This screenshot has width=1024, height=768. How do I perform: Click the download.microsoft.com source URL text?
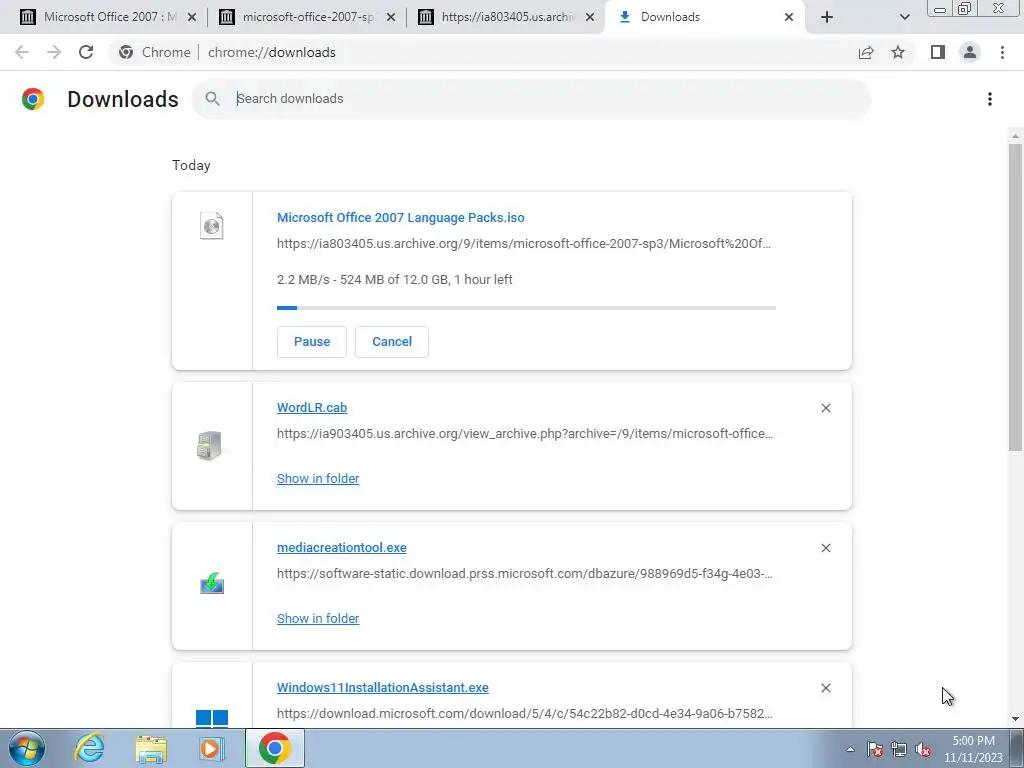tap(524, 714)
